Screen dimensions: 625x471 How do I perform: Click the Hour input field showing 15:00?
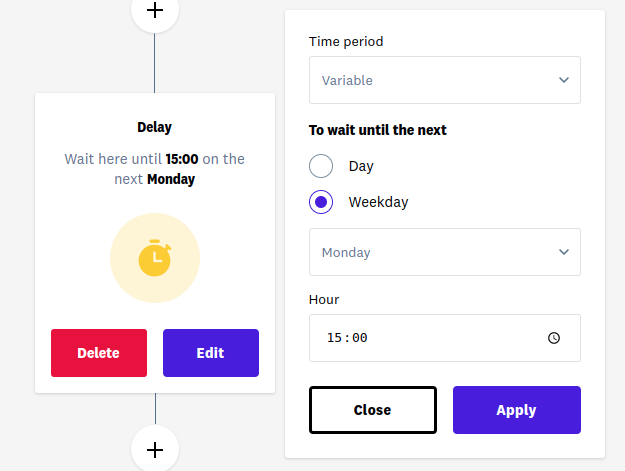[x=445, y=338]
